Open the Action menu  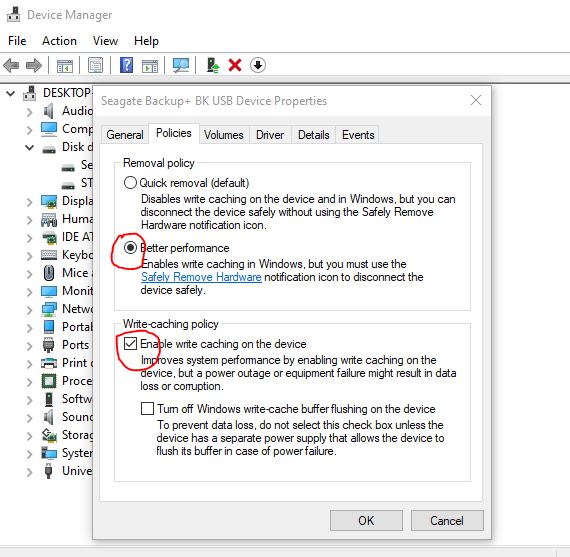(59, 41)
